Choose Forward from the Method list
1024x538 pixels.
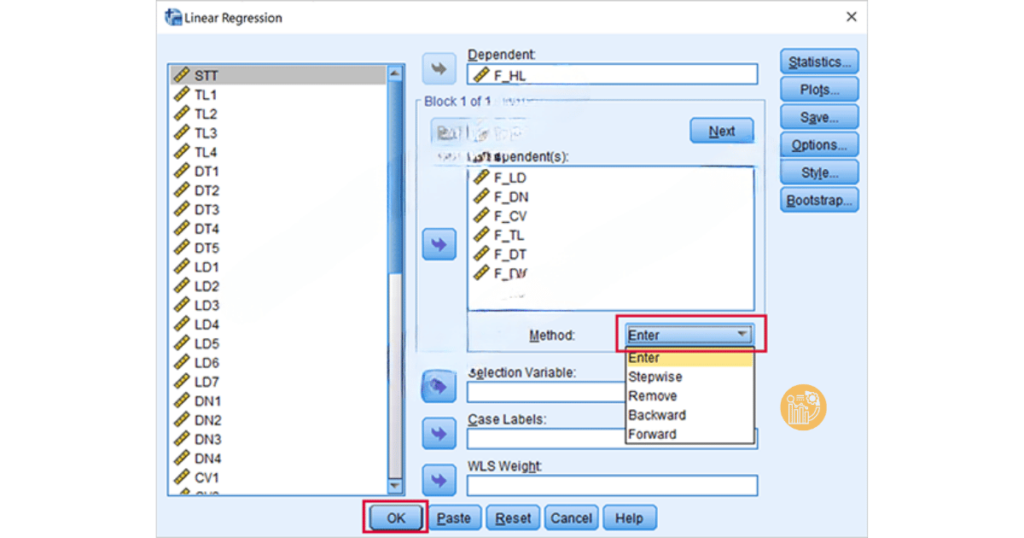(652, 434)
